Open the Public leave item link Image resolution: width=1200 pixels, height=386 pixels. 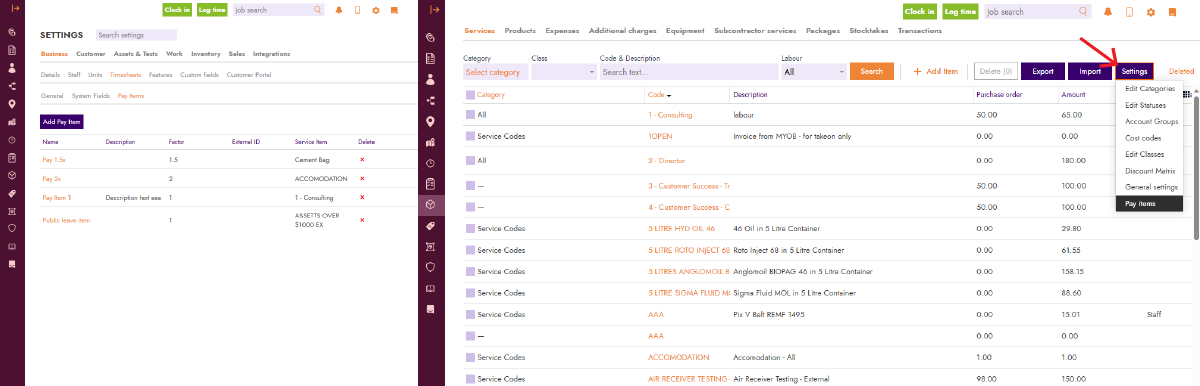coord(66,220)
